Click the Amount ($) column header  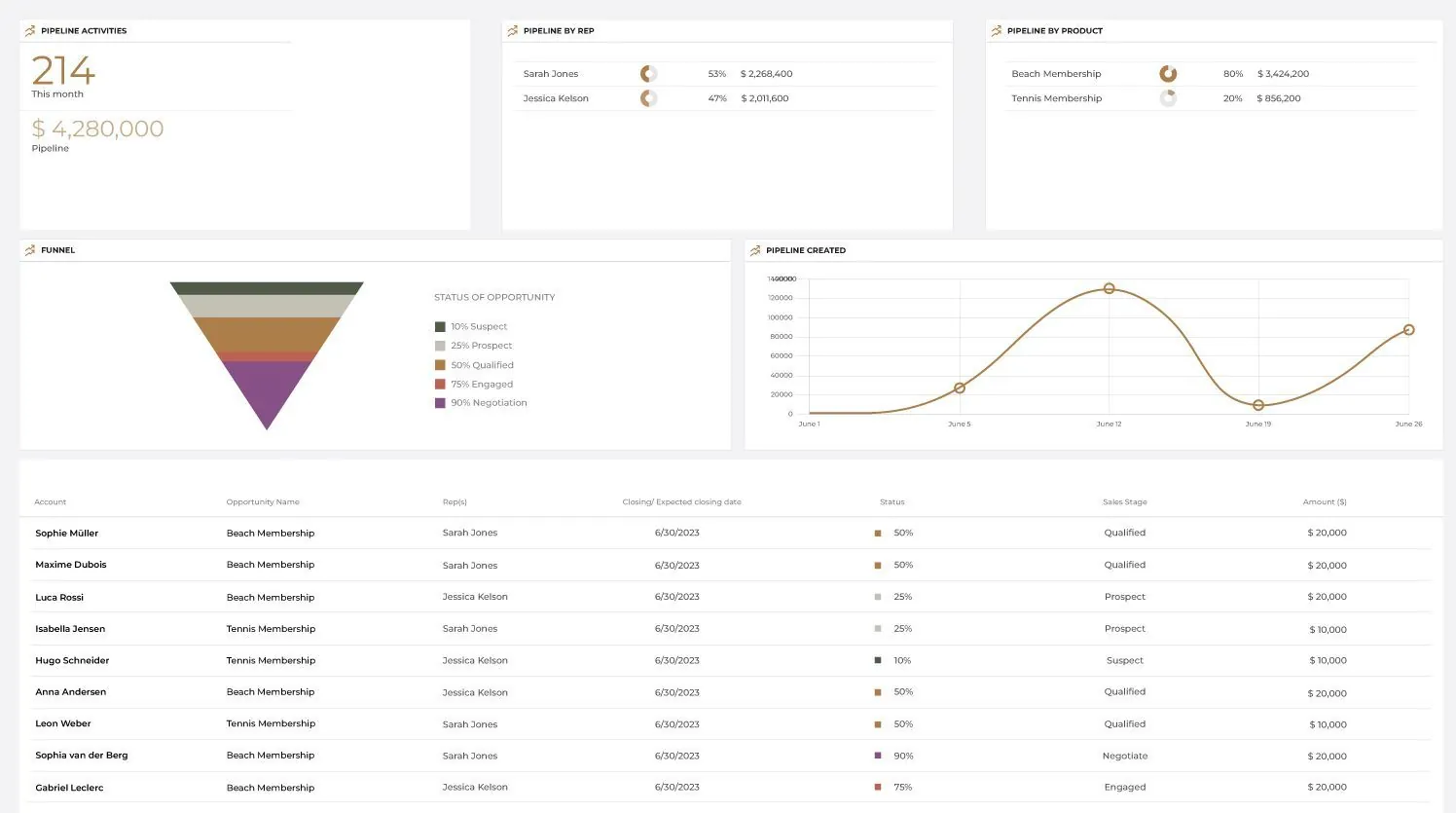coord(1325,502)
